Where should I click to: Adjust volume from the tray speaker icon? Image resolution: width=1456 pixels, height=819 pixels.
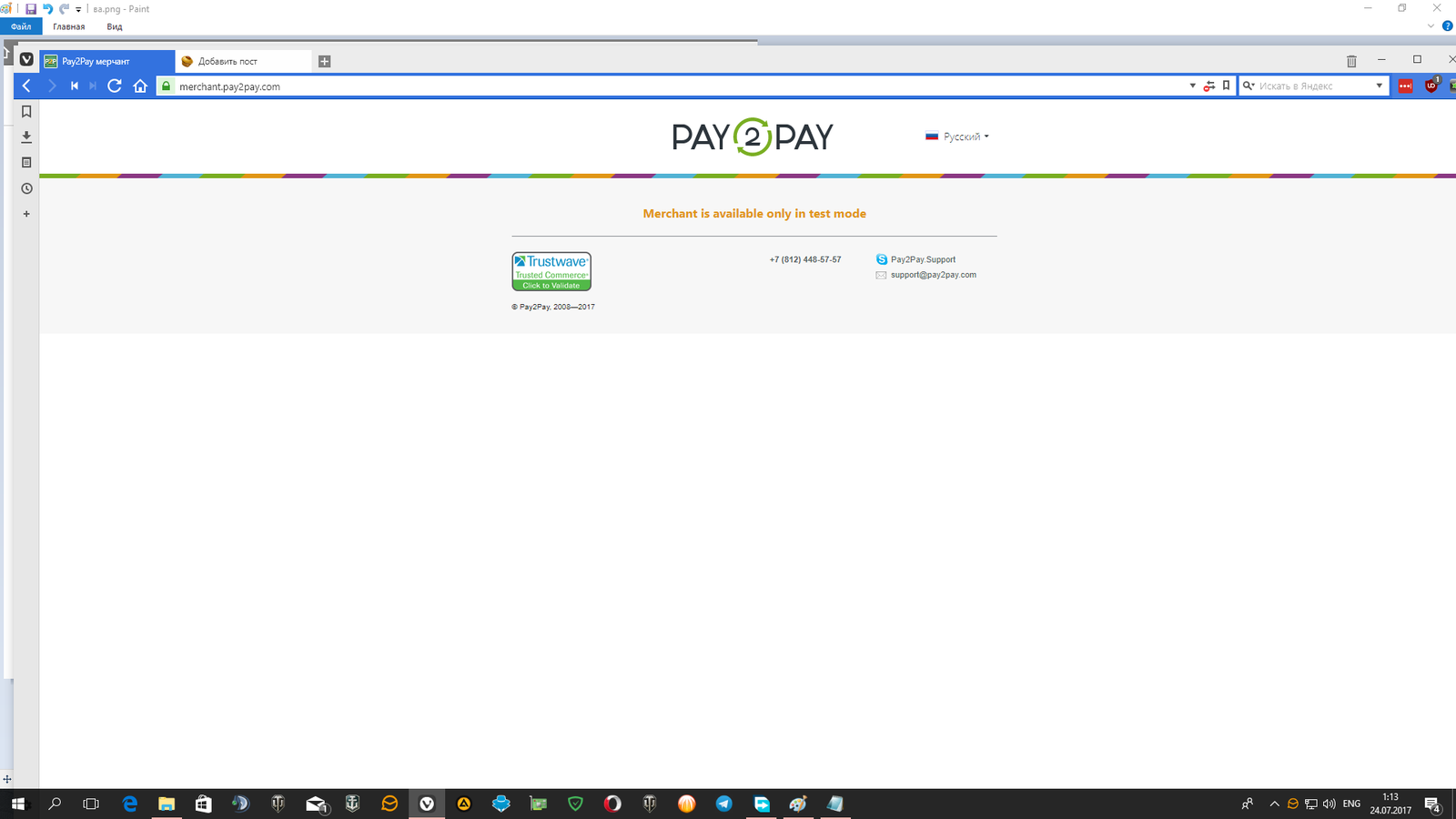point(1329,804)
